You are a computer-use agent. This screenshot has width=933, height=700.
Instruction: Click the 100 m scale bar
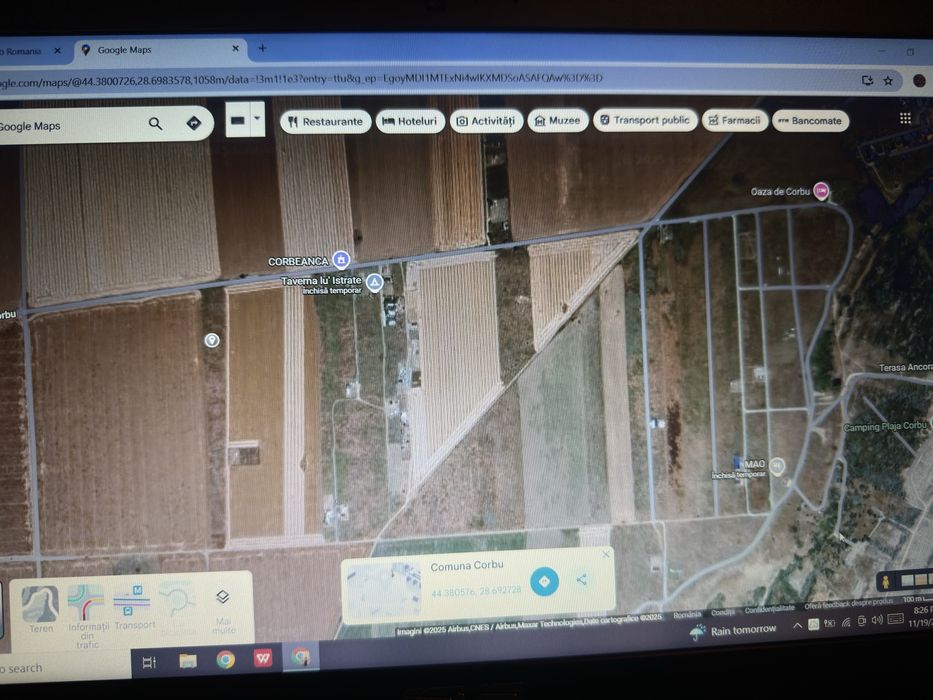(x=917, y=599)
